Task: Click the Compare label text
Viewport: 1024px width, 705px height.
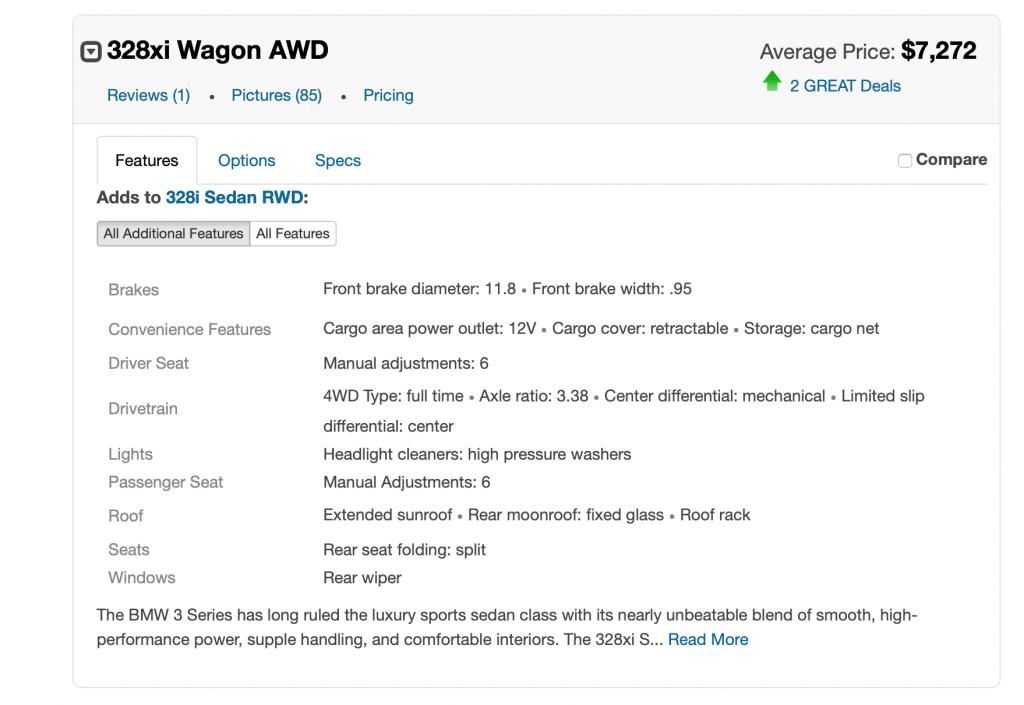Action: click(x=951, y=160)
